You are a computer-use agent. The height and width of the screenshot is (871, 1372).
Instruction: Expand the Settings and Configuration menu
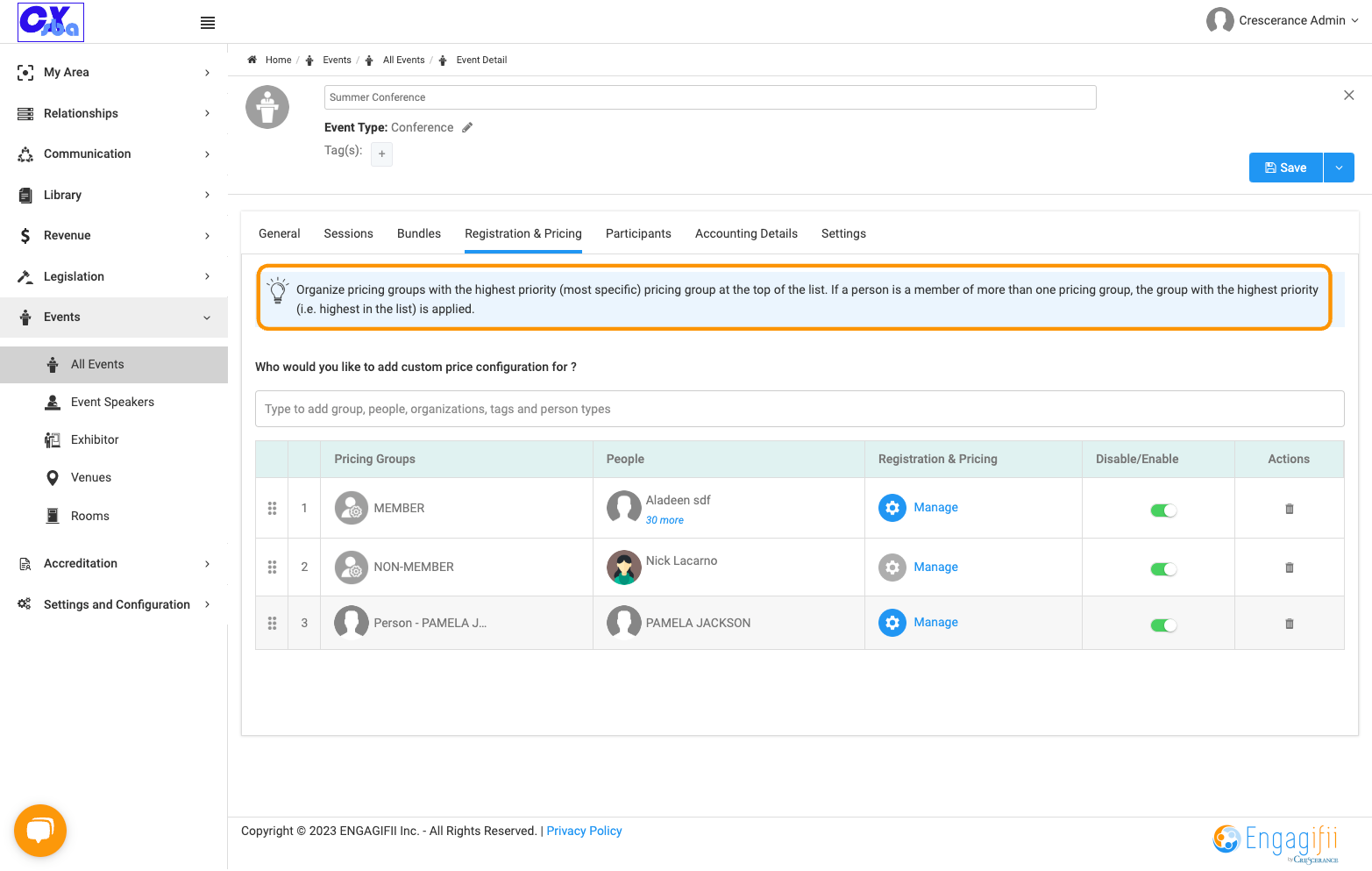pos(114,604)
